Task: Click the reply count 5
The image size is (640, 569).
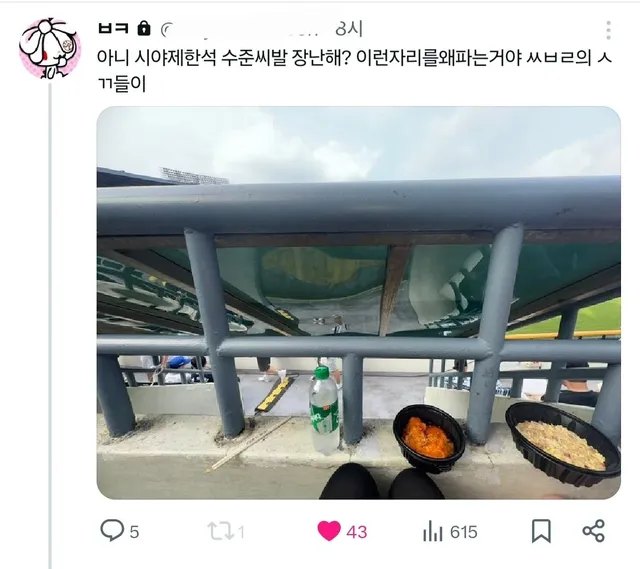Action: click(x=135, y=532)
